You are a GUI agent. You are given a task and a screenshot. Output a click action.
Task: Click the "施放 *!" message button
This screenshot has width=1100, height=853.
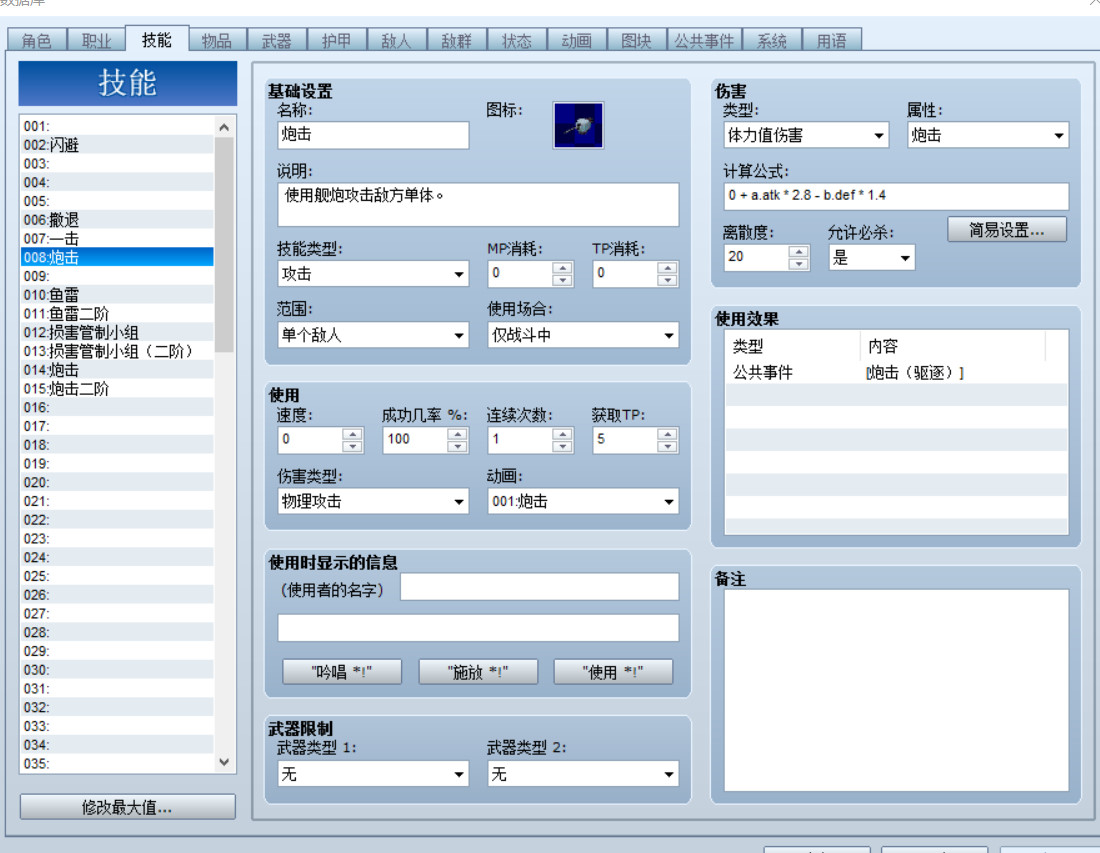click(x=478, y=672)
